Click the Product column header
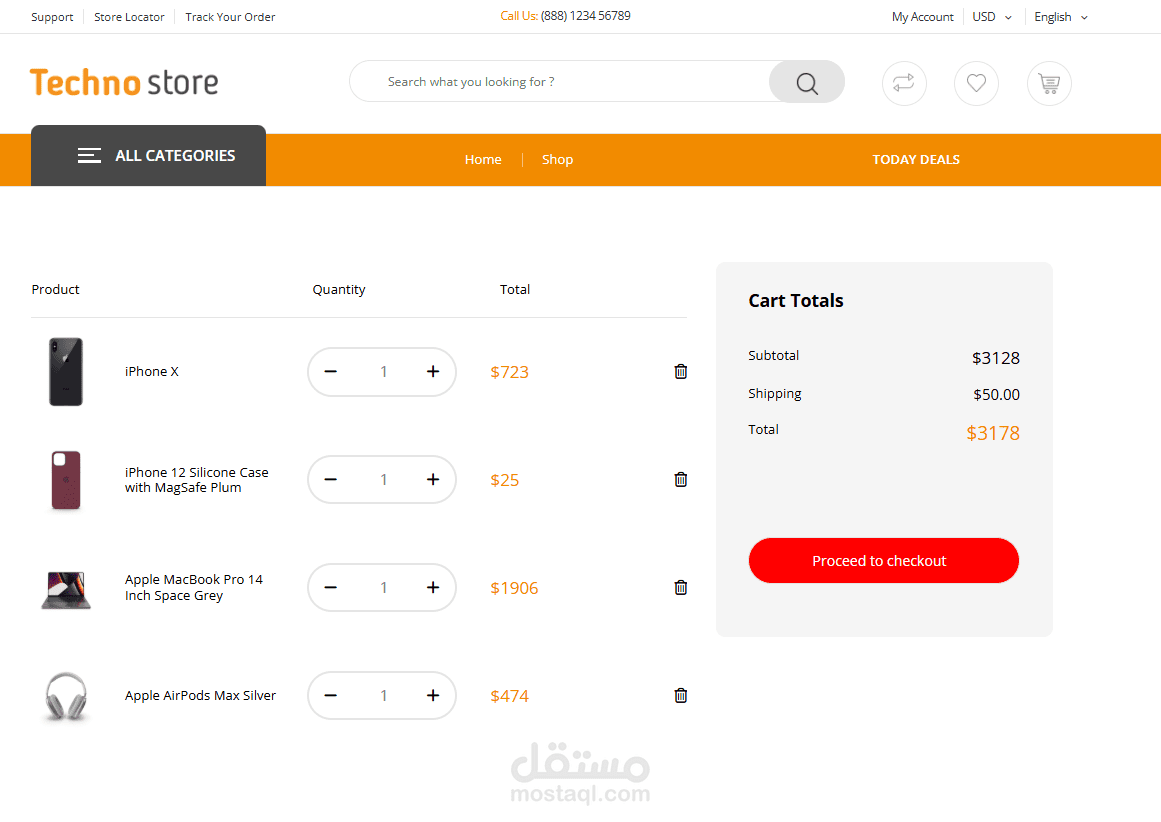Viewport: 1161px width, 822px height. click(x=56, y=290)
